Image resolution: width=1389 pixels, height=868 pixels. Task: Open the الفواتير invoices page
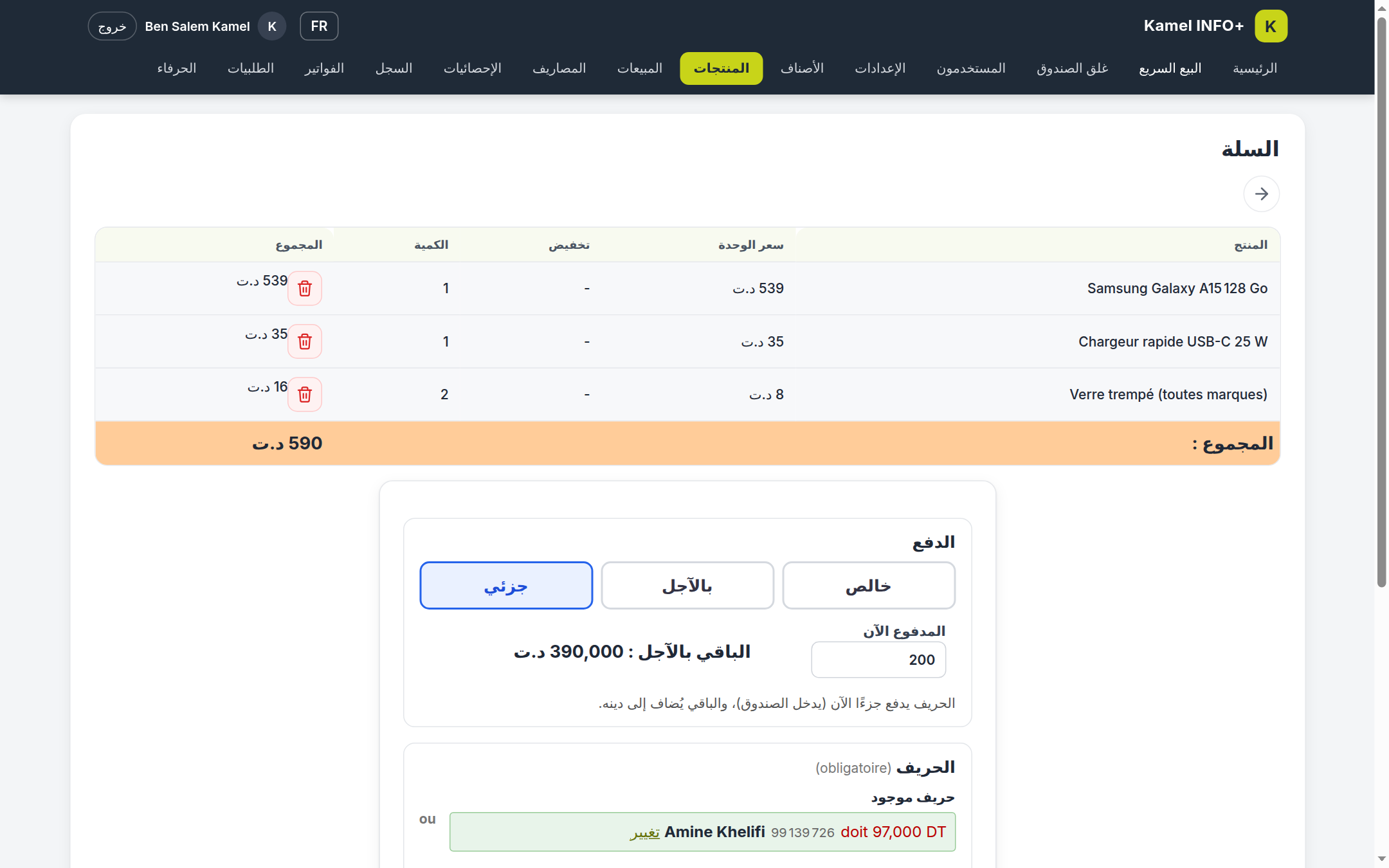[324, 68]
